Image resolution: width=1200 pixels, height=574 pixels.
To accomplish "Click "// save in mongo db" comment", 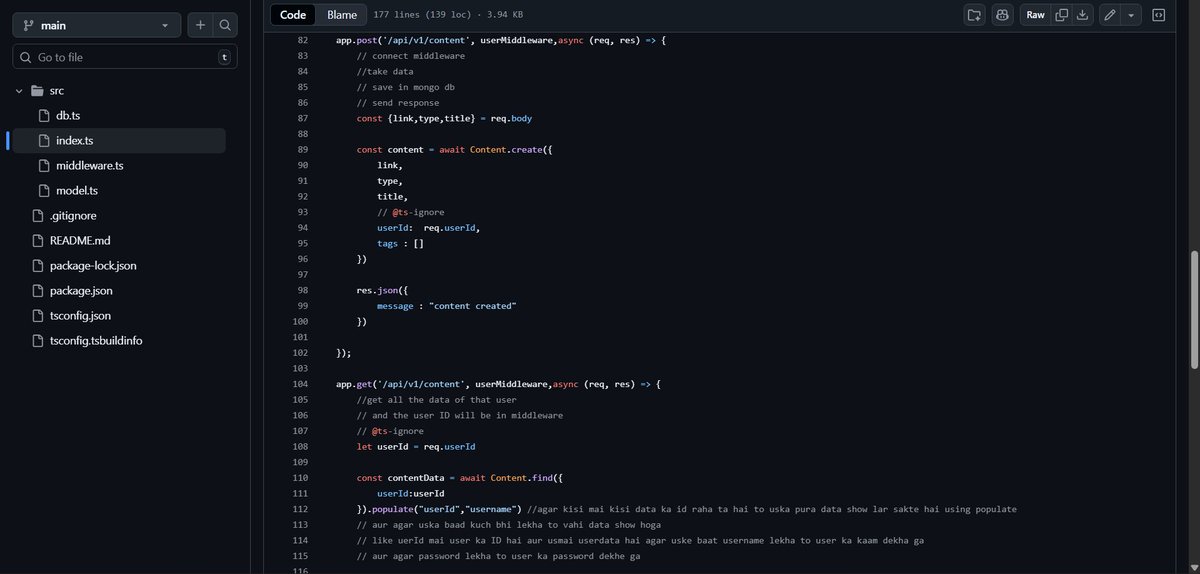I will (x=406, y=87).
